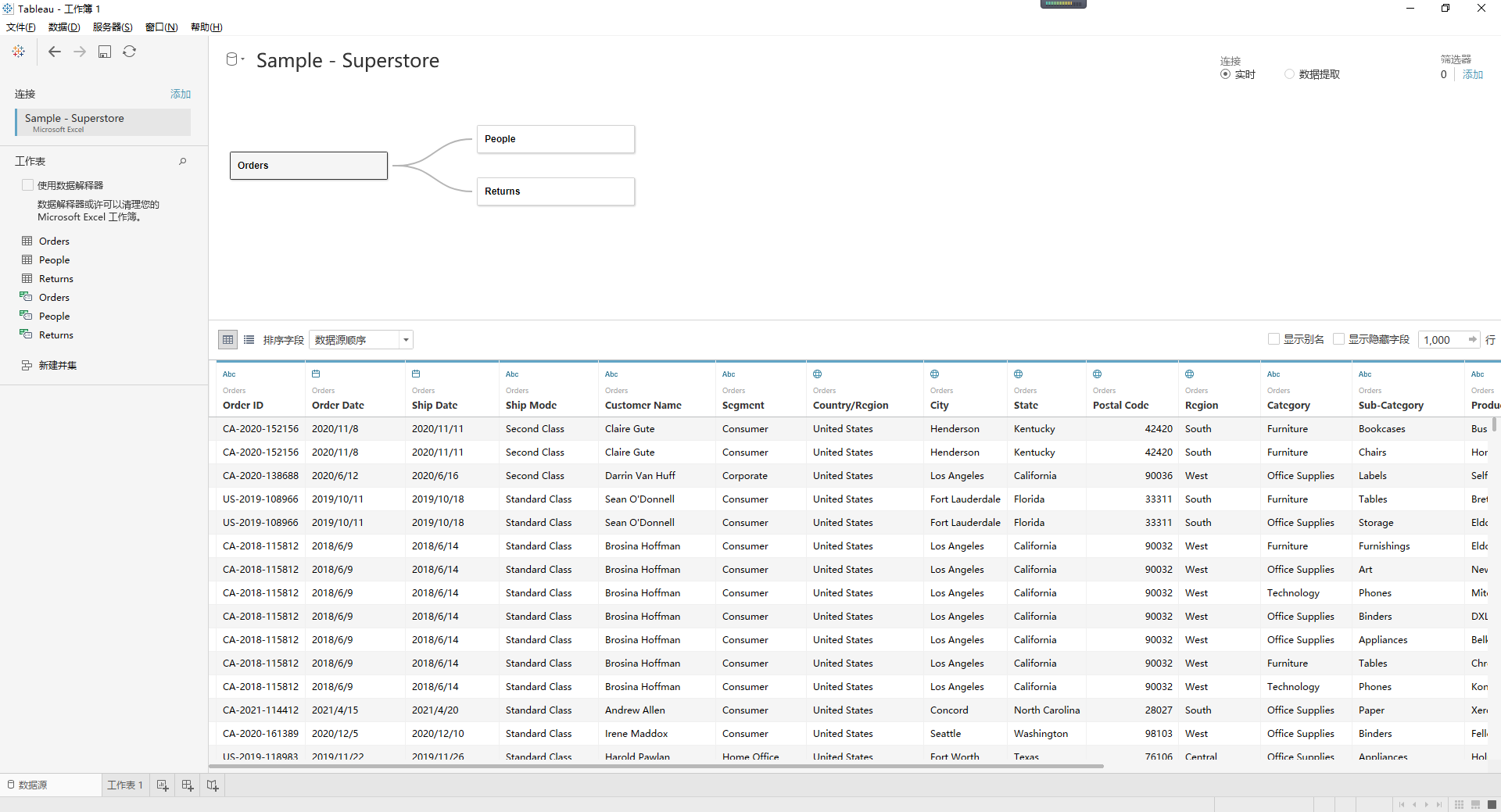Select the Orders named range entry

[55, 297]
